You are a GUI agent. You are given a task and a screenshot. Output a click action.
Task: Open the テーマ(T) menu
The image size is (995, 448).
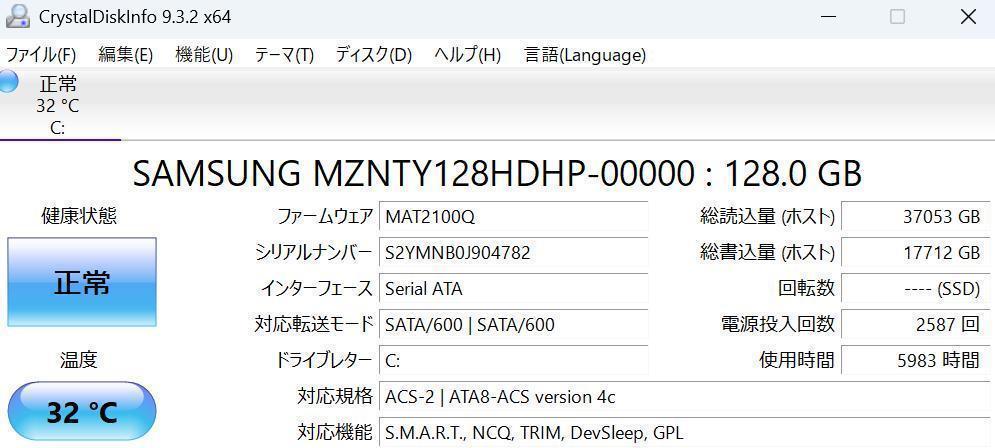coord(284,55)
